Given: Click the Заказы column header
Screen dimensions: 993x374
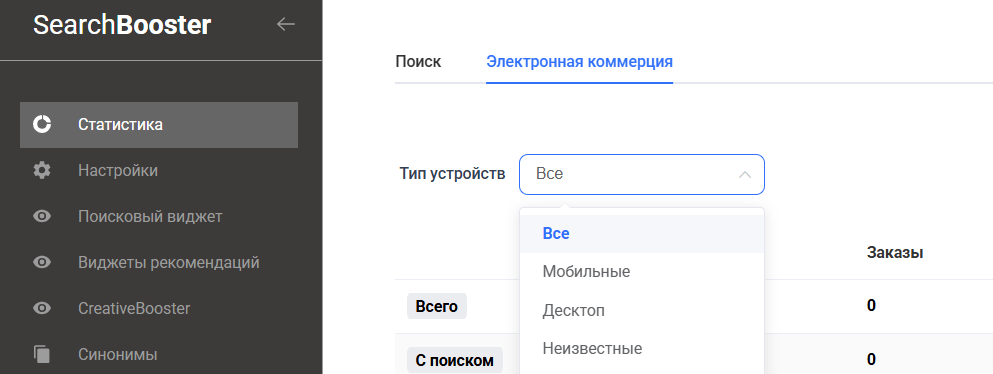Looking at the screenshot, I should pyautogui.click(x=895, y=253).
